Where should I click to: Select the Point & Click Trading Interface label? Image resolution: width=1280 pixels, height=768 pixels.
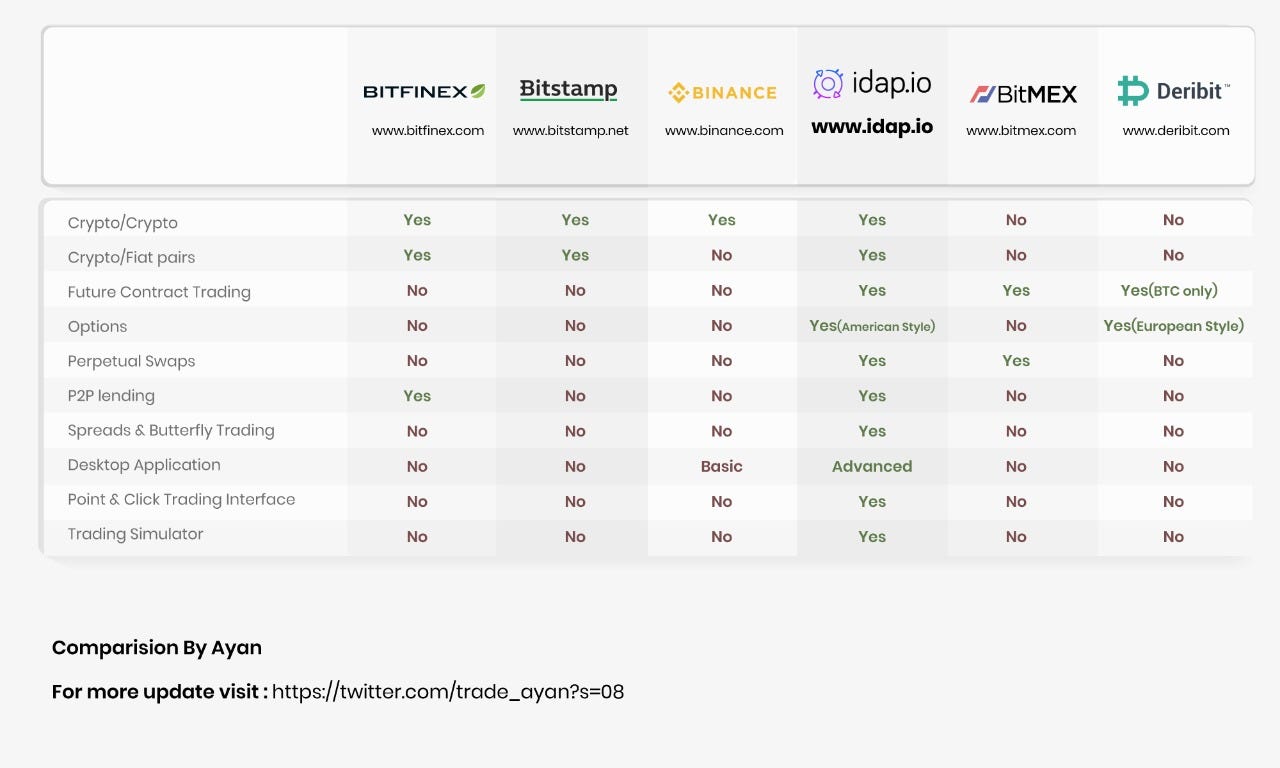(x=181, y=500)
